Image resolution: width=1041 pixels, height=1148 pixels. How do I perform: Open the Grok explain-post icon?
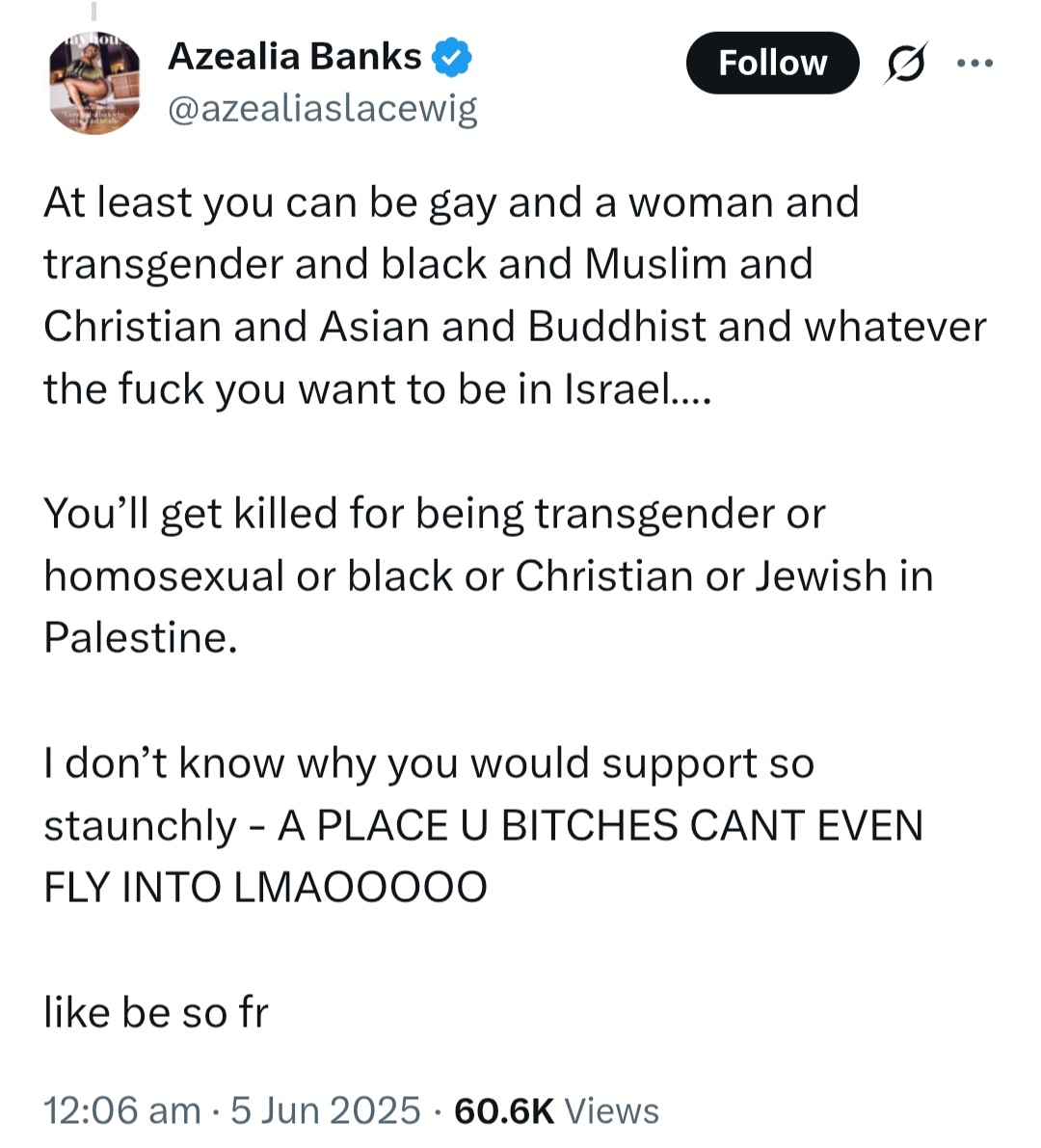click(906, 63)
